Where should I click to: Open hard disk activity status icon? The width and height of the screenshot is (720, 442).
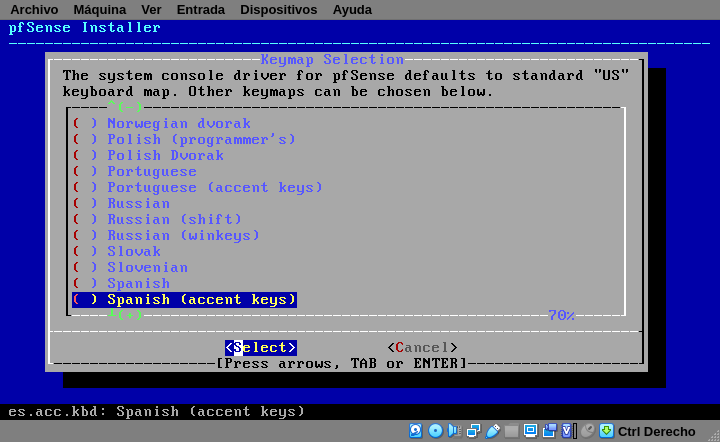[416, 431]
